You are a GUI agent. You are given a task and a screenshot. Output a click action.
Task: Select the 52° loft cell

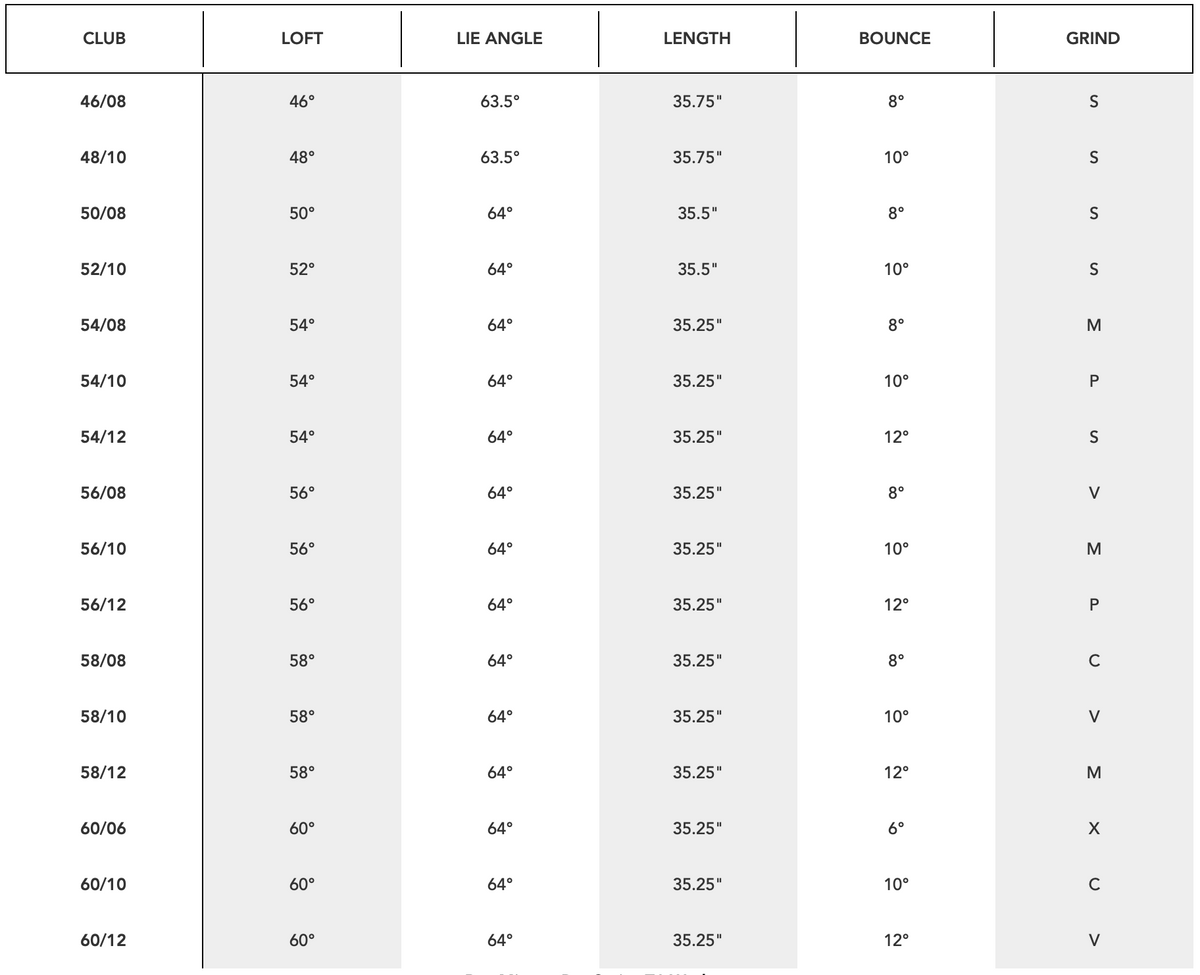click(x=302, y=269)
